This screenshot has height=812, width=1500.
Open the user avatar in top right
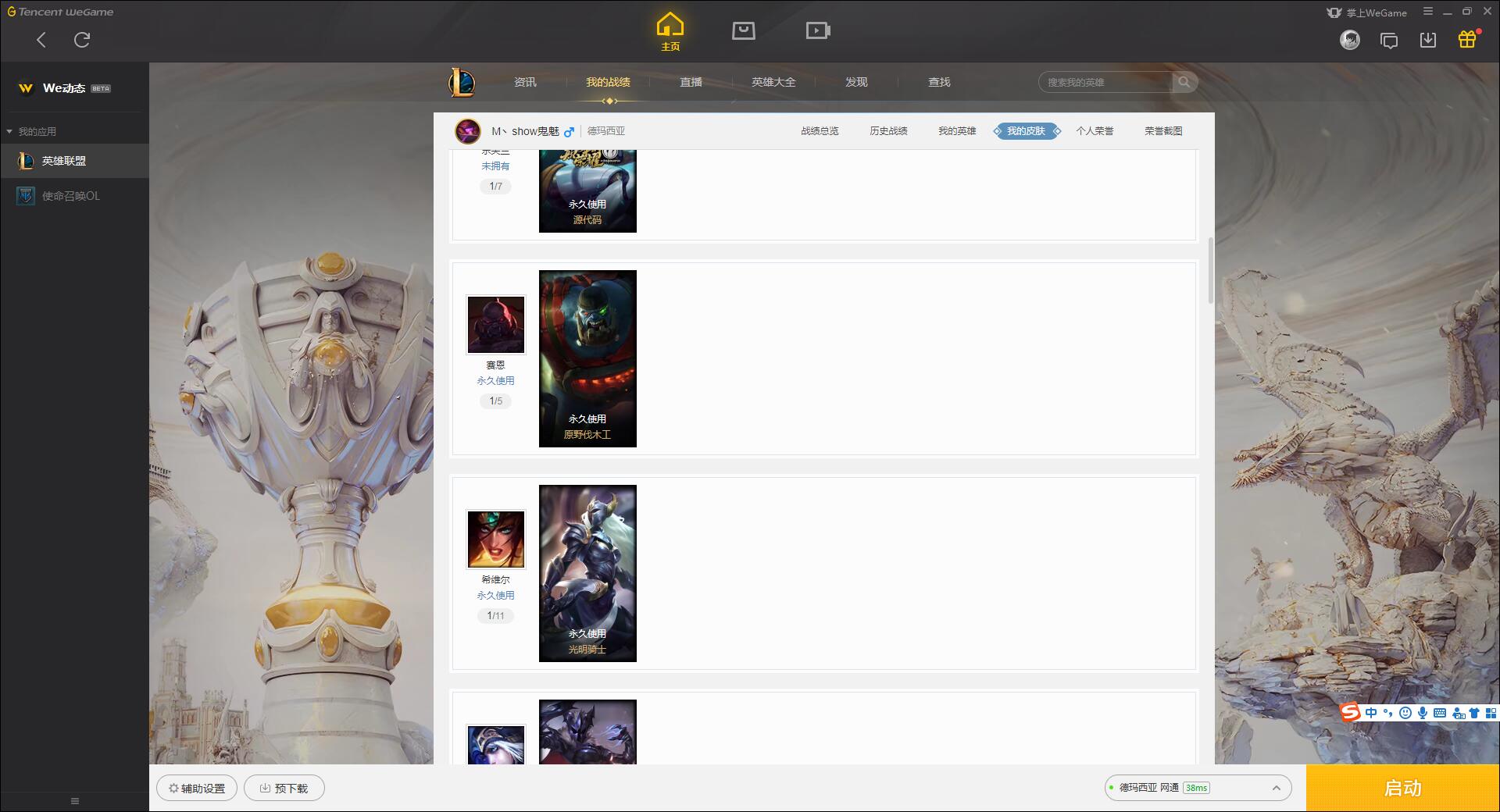1350,40
